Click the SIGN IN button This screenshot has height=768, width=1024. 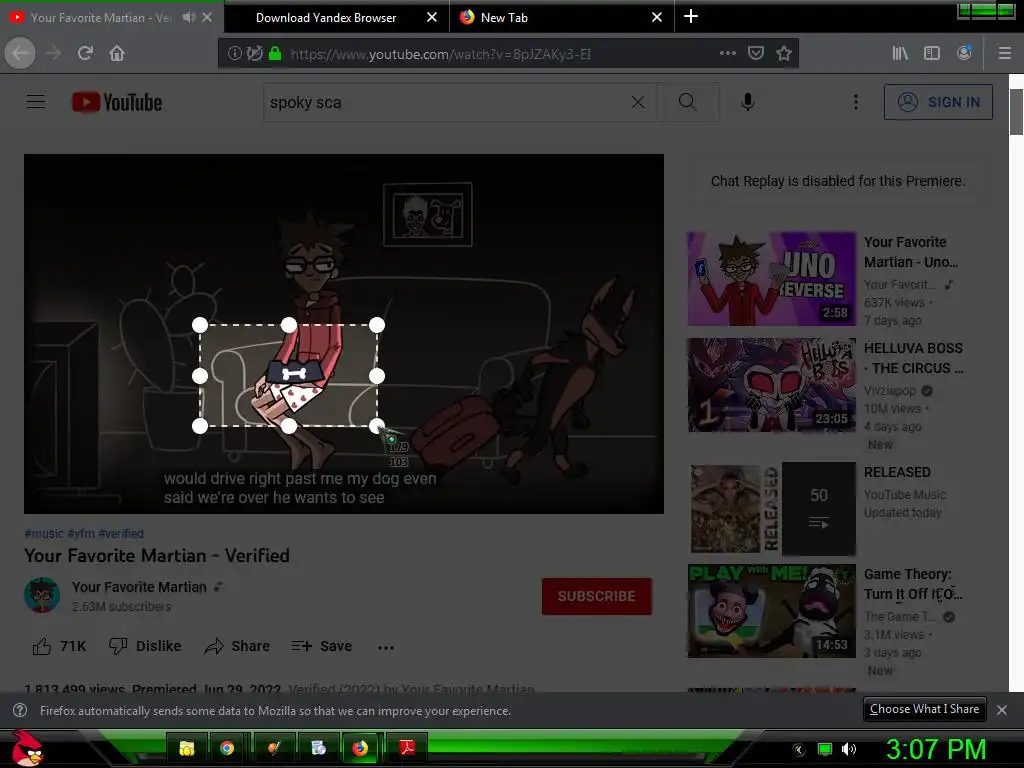click(938, 102)
